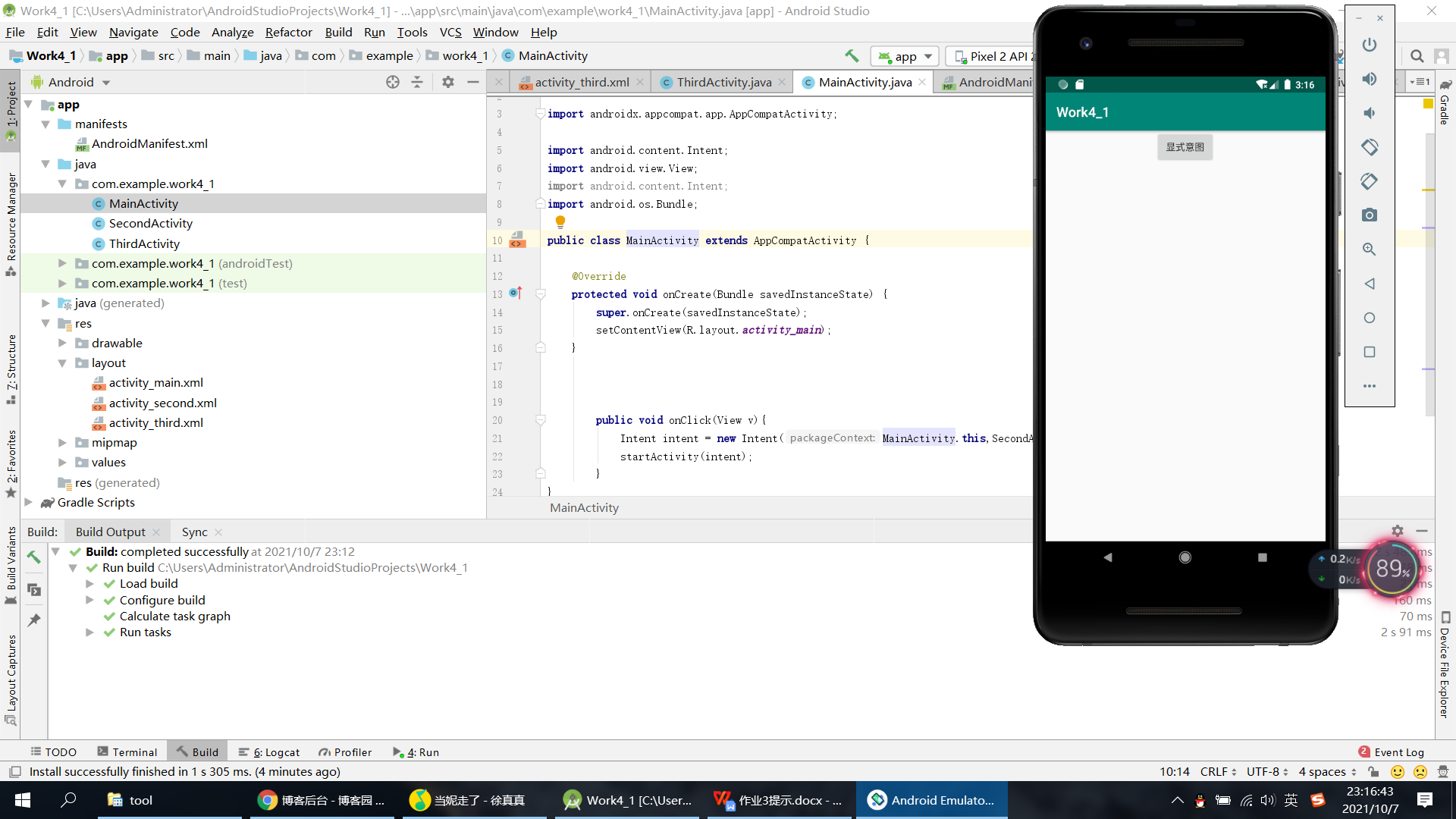Open activity_second.xml in project tree
The height and width of the screenshot is (819, 1456).
[162, 403]
